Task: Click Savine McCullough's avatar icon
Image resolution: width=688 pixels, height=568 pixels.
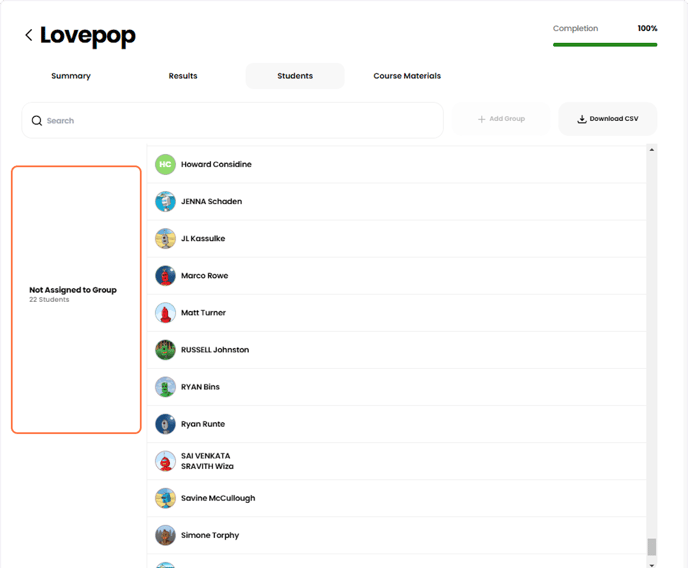Action: pos(165,498)
